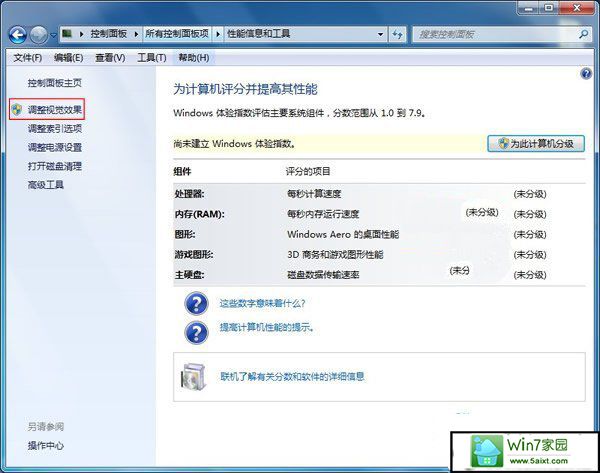Select 所有控制面板项 breadcrumb

[x=177, y=34]
